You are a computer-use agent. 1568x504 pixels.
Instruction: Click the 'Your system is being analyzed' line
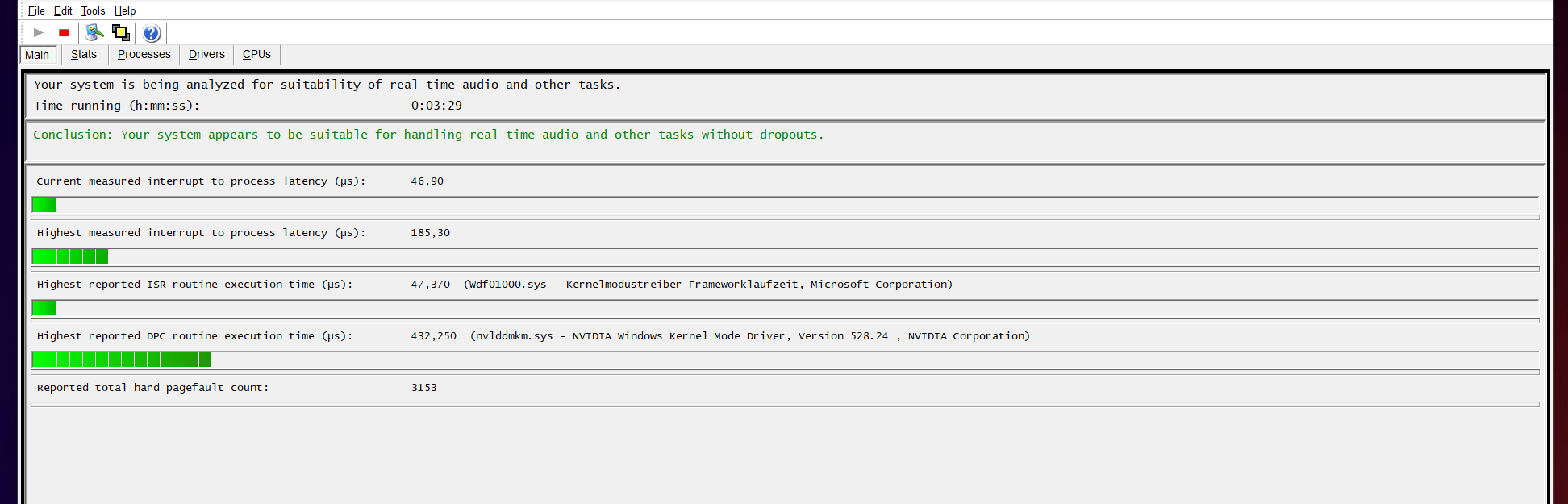[327, 85]
